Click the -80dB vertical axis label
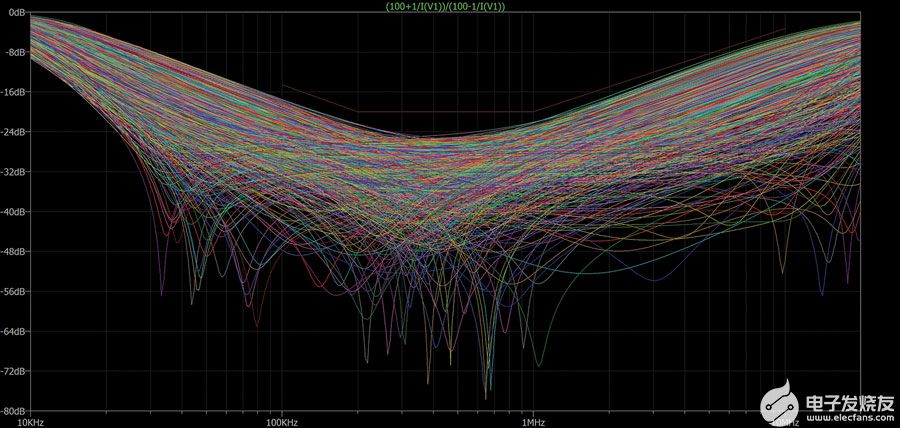This screenshot has width=900, height=428. [x=13, y=410]
